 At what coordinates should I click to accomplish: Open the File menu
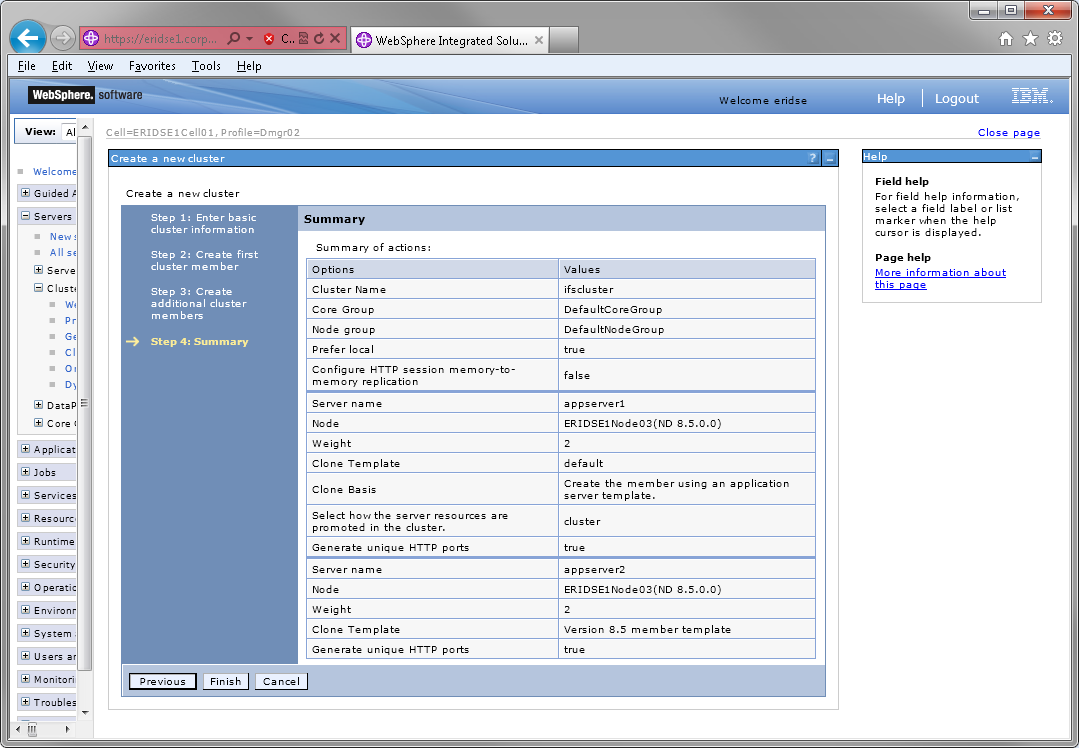[x=27, y=66]
